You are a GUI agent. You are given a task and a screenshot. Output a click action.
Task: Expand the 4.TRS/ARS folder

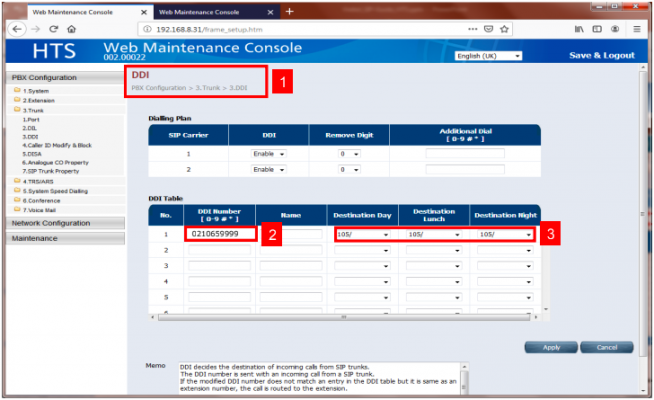coord(17,180)
